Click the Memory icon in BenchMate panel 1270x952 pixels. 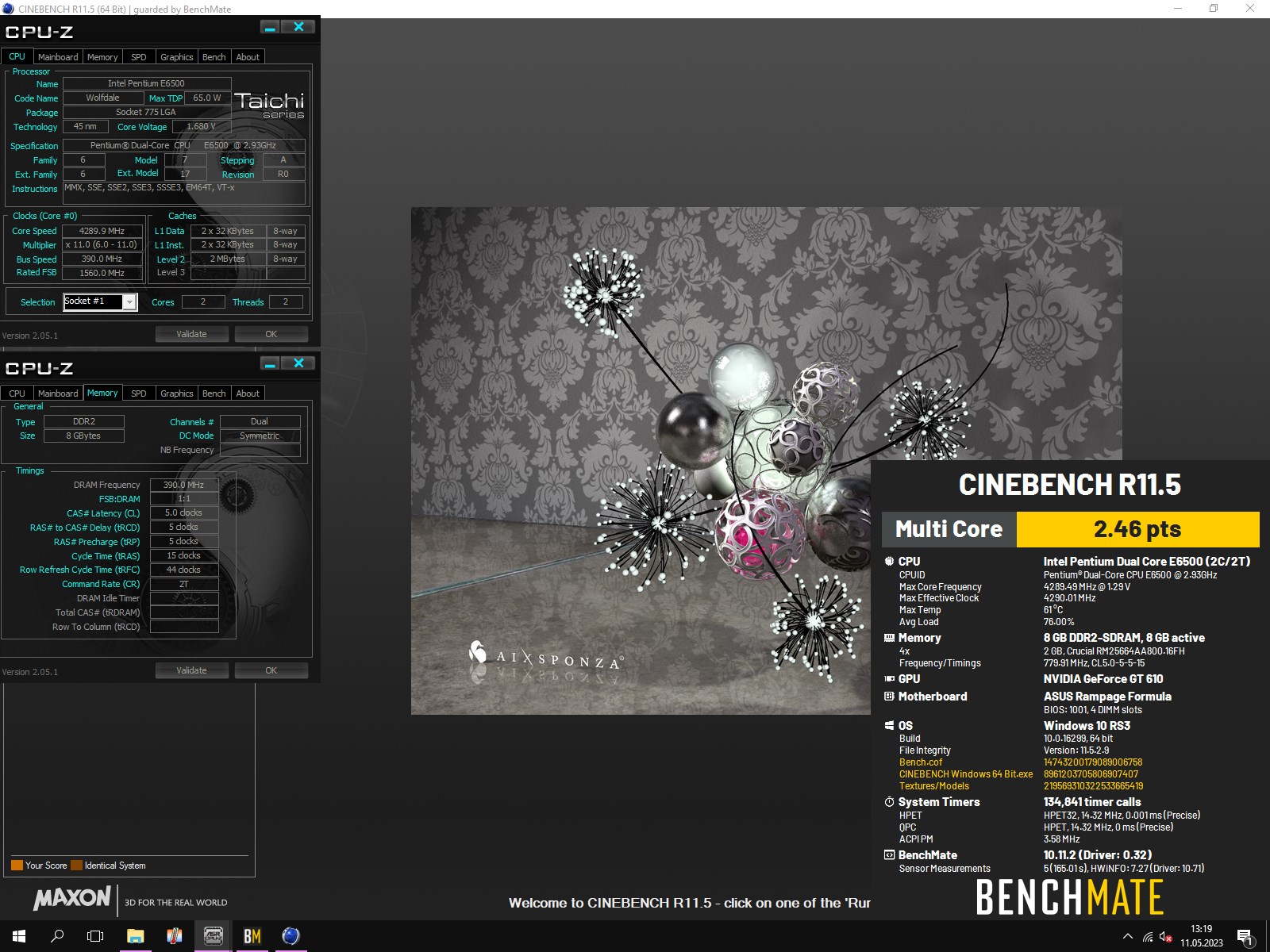coord(889,638)
